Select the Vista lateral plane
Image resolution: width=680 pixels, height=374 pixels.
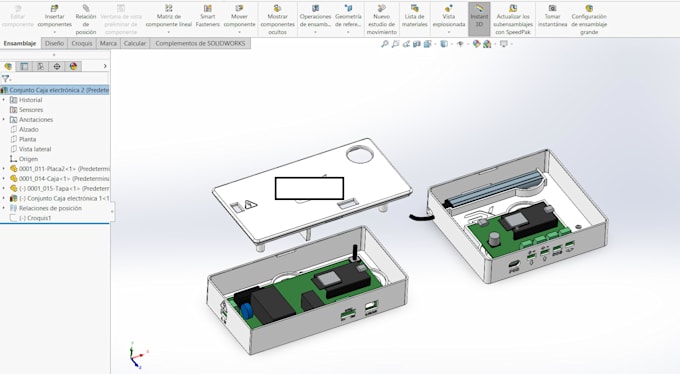click(35, 149)
